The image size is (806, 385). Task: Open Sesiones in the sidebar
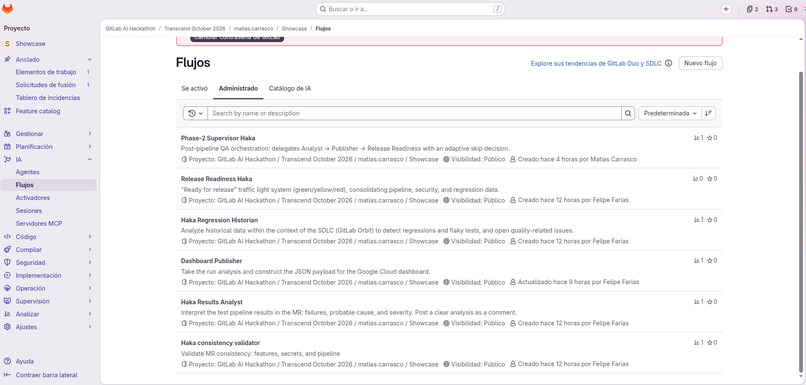pyautogui.click(x=29, y=211)
